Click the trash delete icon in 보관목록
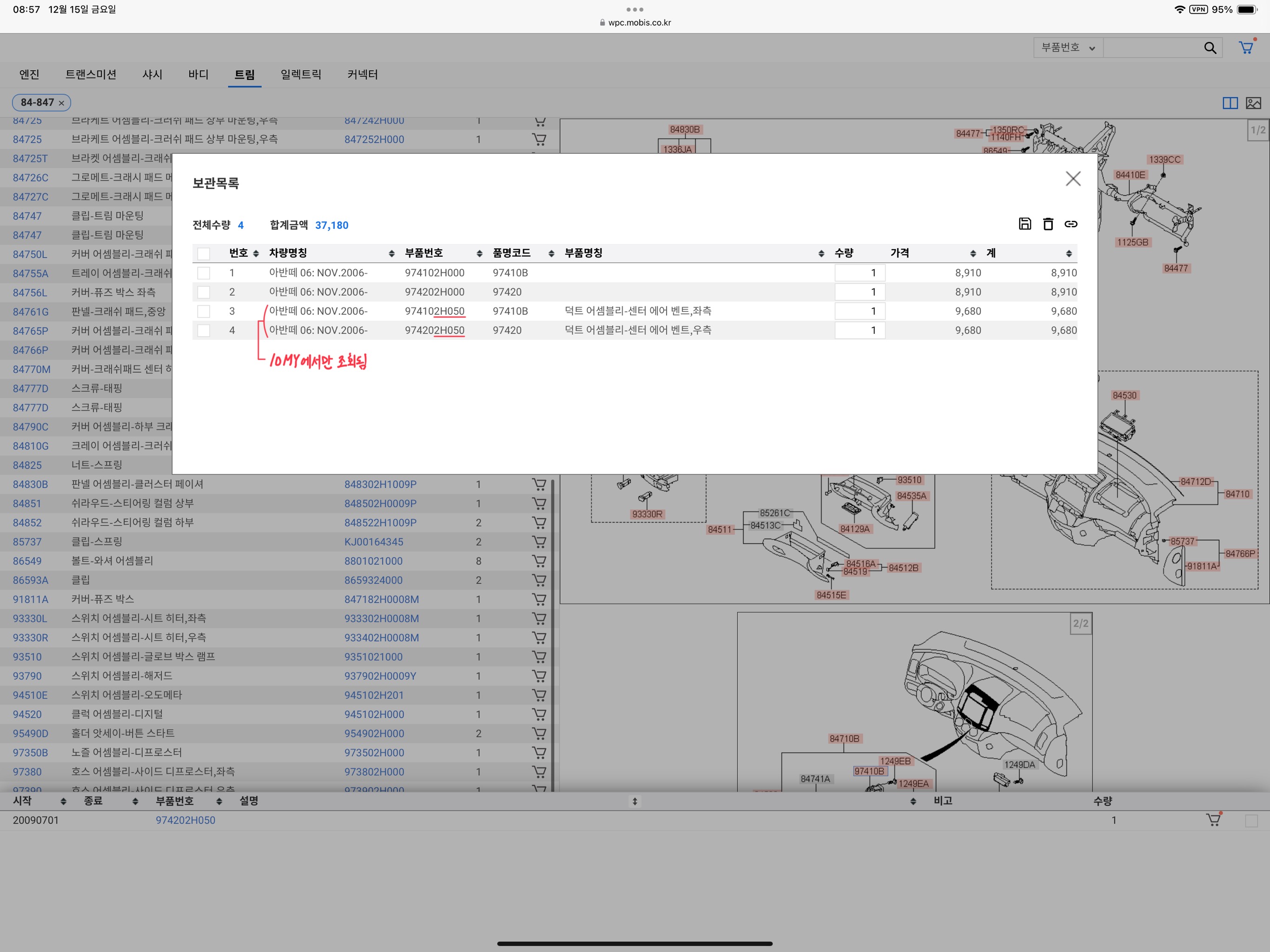The height and width of the screenshot is (952, 1270). click(1048, 224)
